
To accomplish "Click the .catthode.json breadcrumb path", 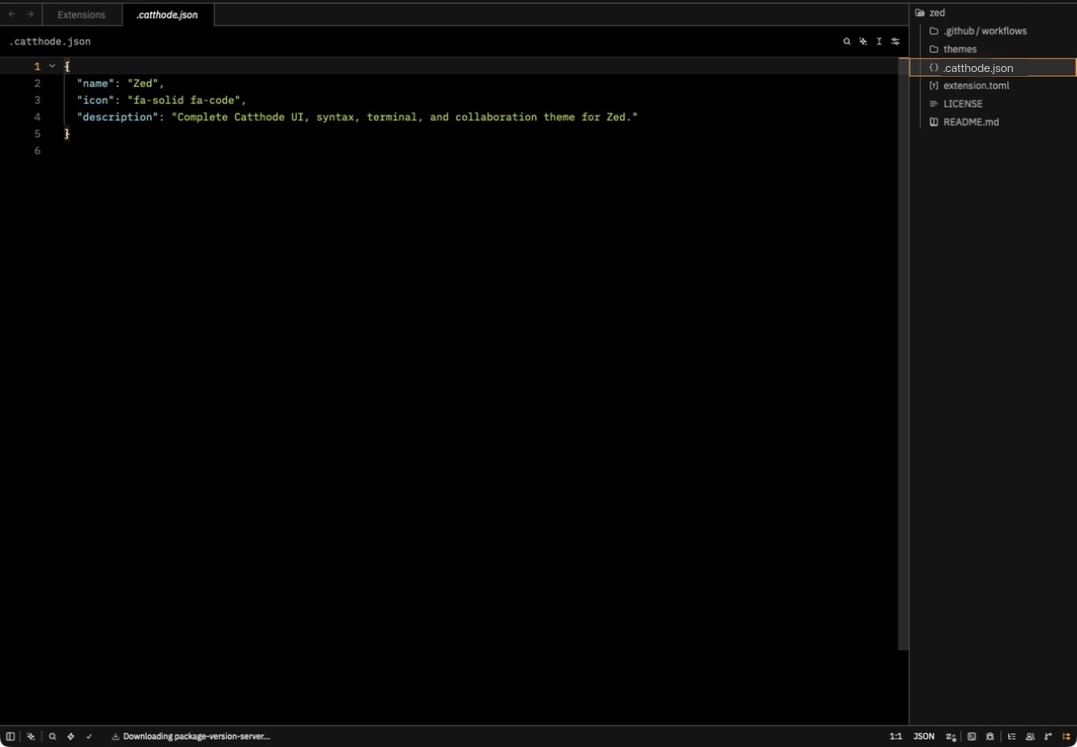I will coord(49,41).
